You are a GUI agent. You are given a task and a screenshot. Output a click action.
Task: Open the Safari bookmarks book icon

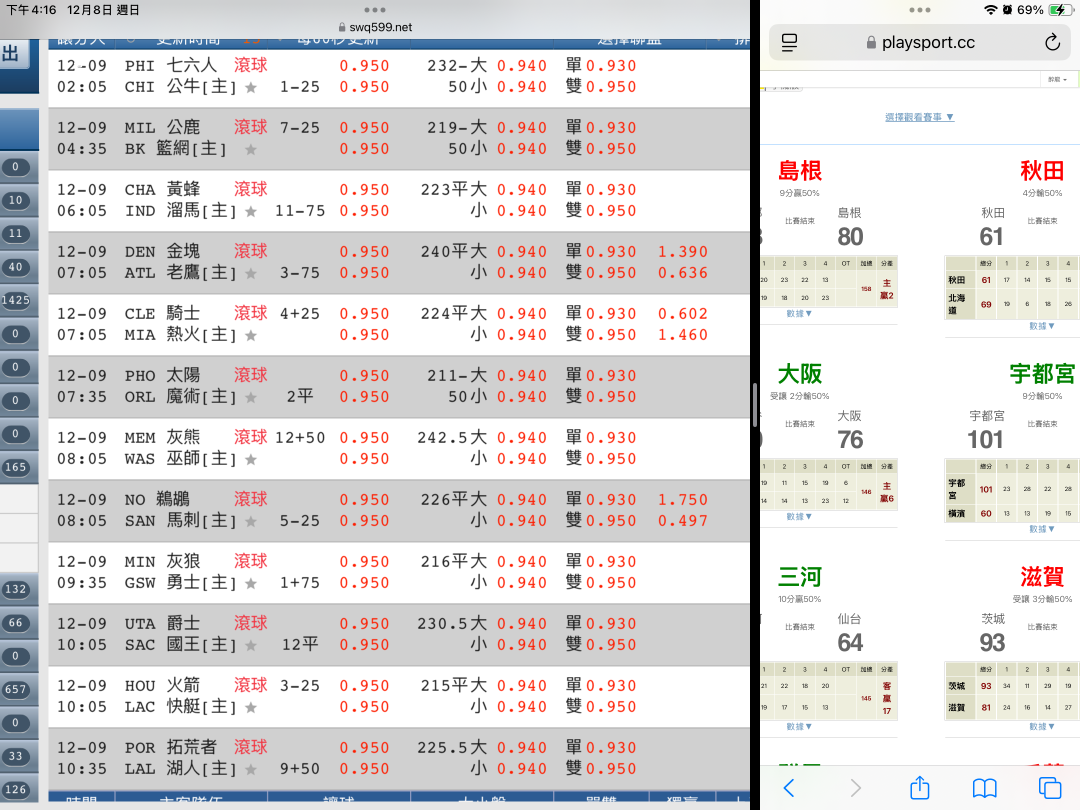tap(984, 787)
